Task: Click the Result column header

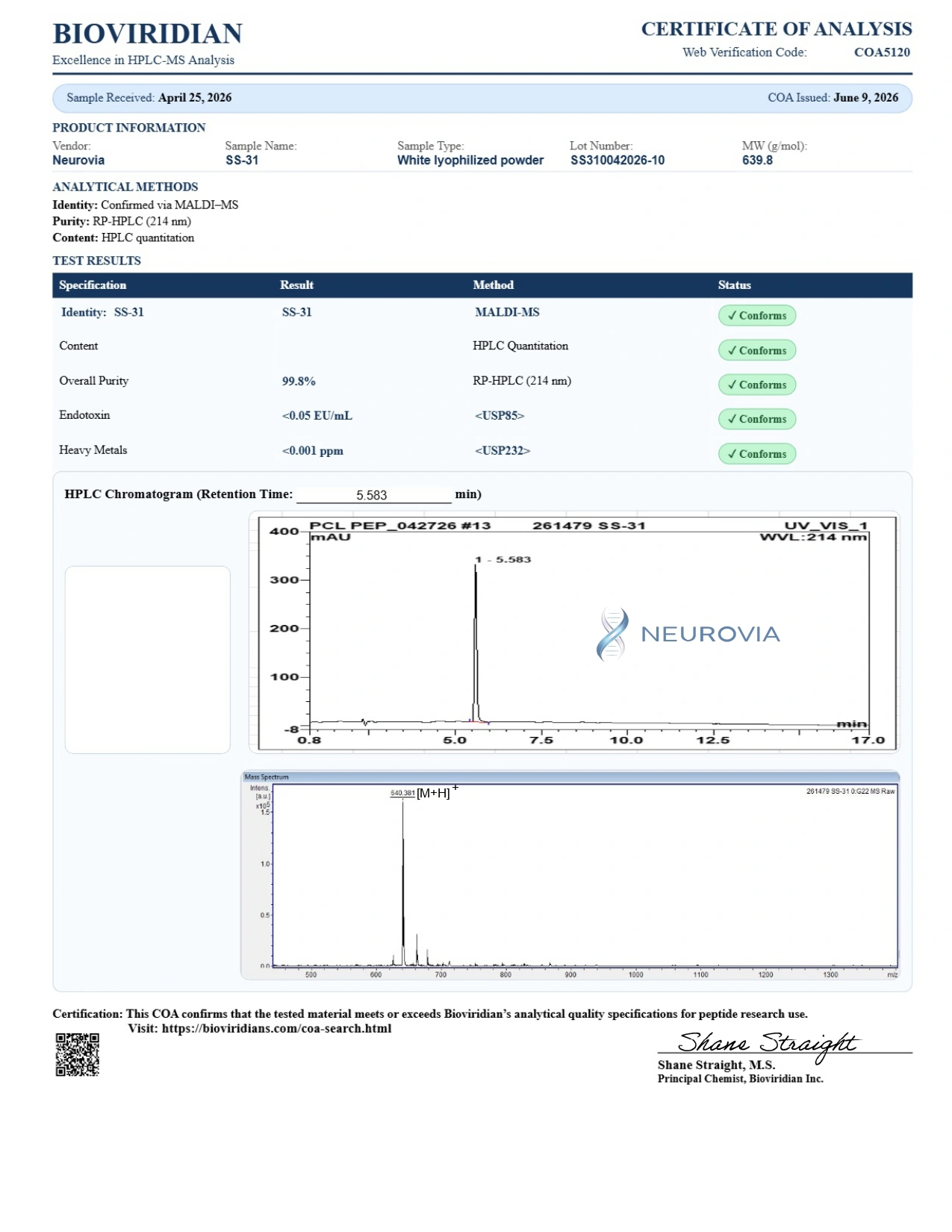Action: coord(296,285)
